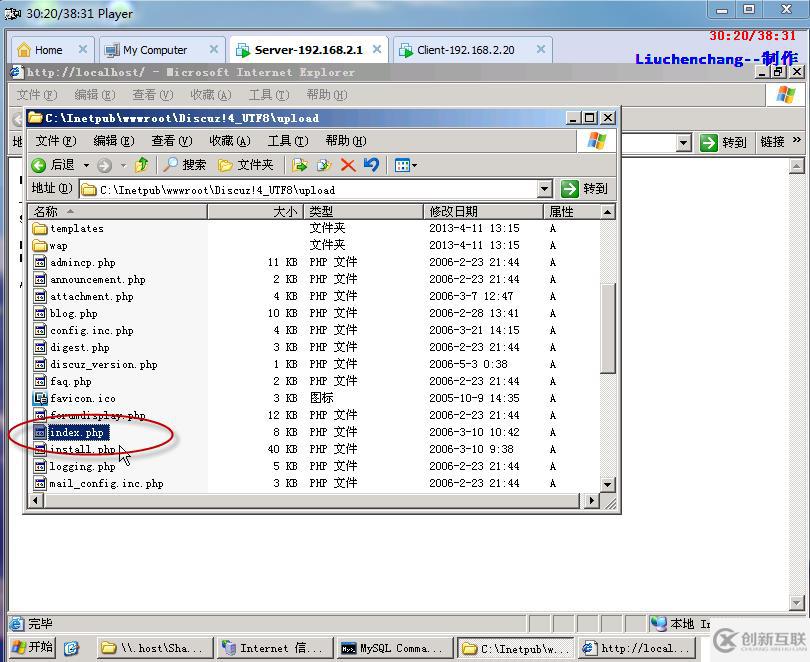Select discuz_version.php file icon
810x662 pixels.
(40, 365)
